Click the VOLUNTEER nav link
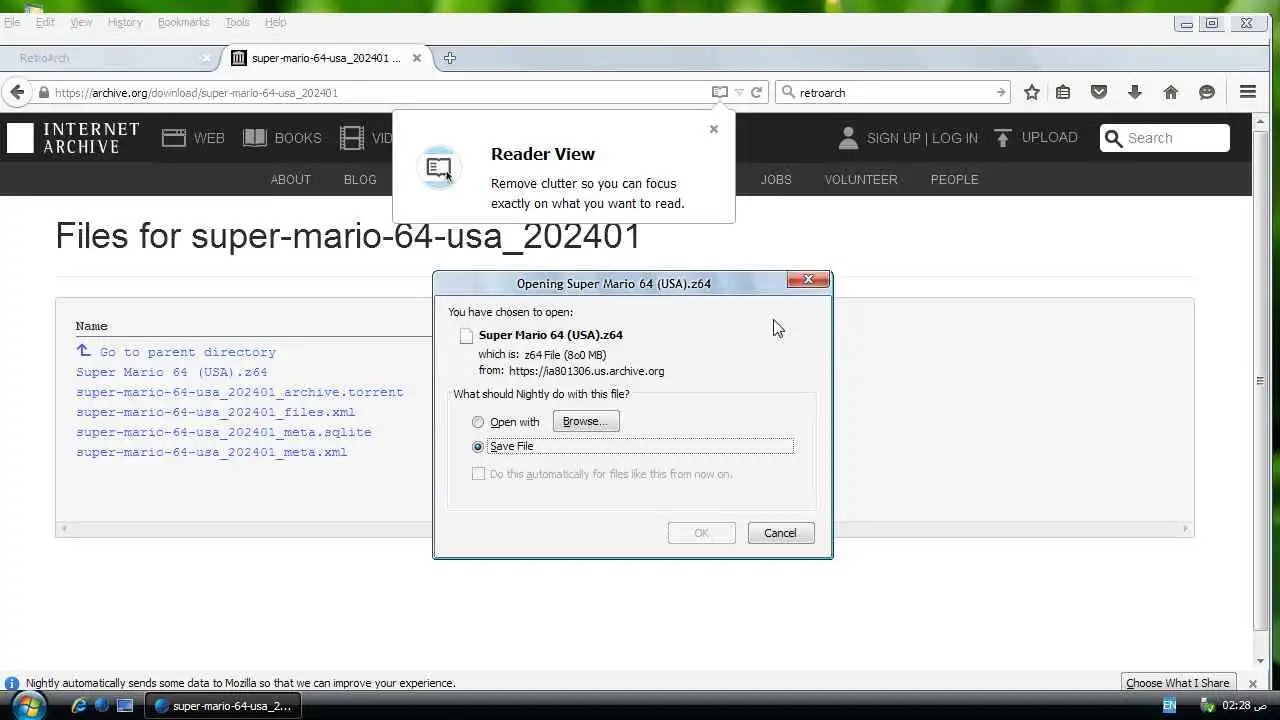This screenshot has width=1280, height=720. click(861, 180)
